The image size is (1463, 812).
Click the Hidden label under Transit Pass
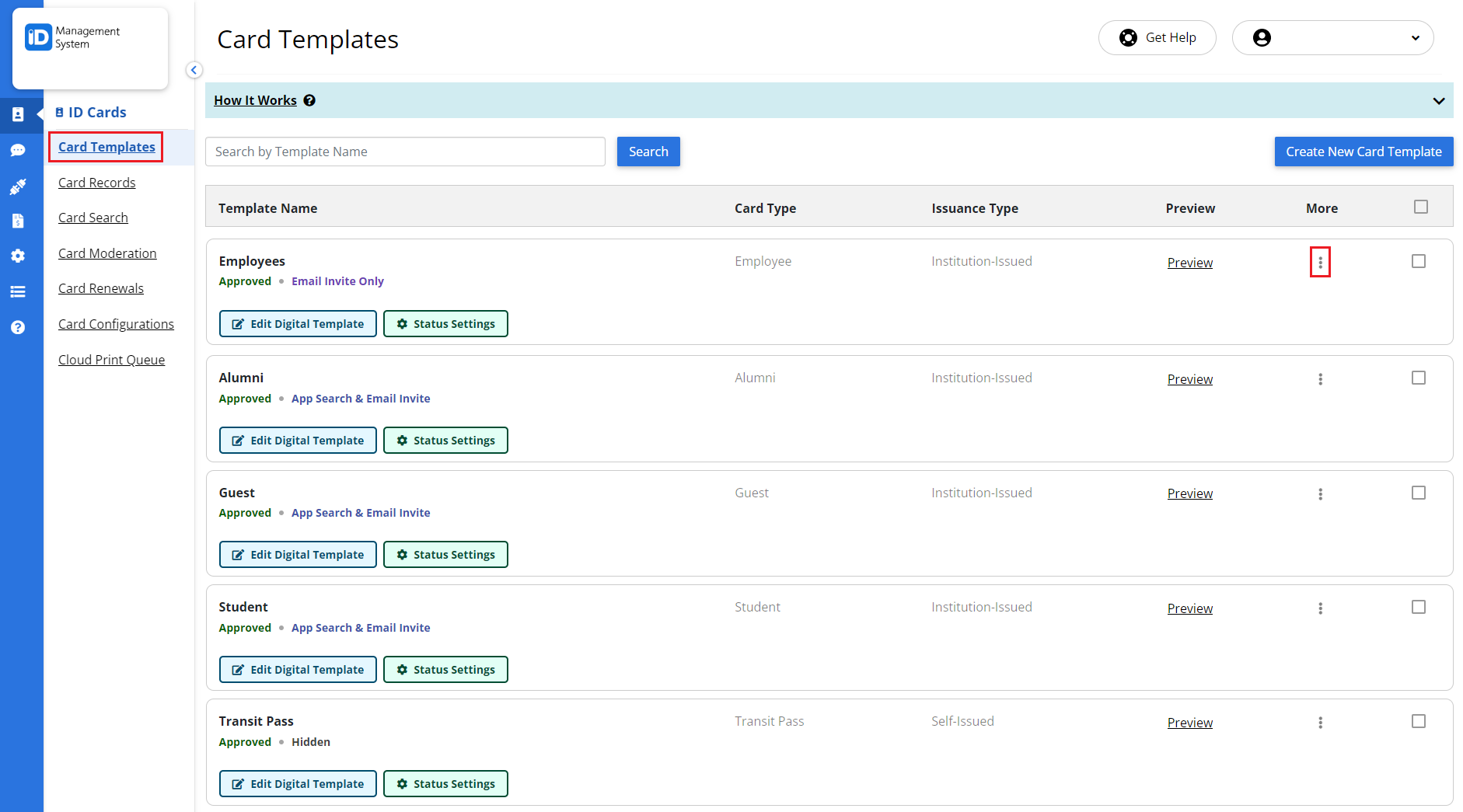(x=311, y=742)
